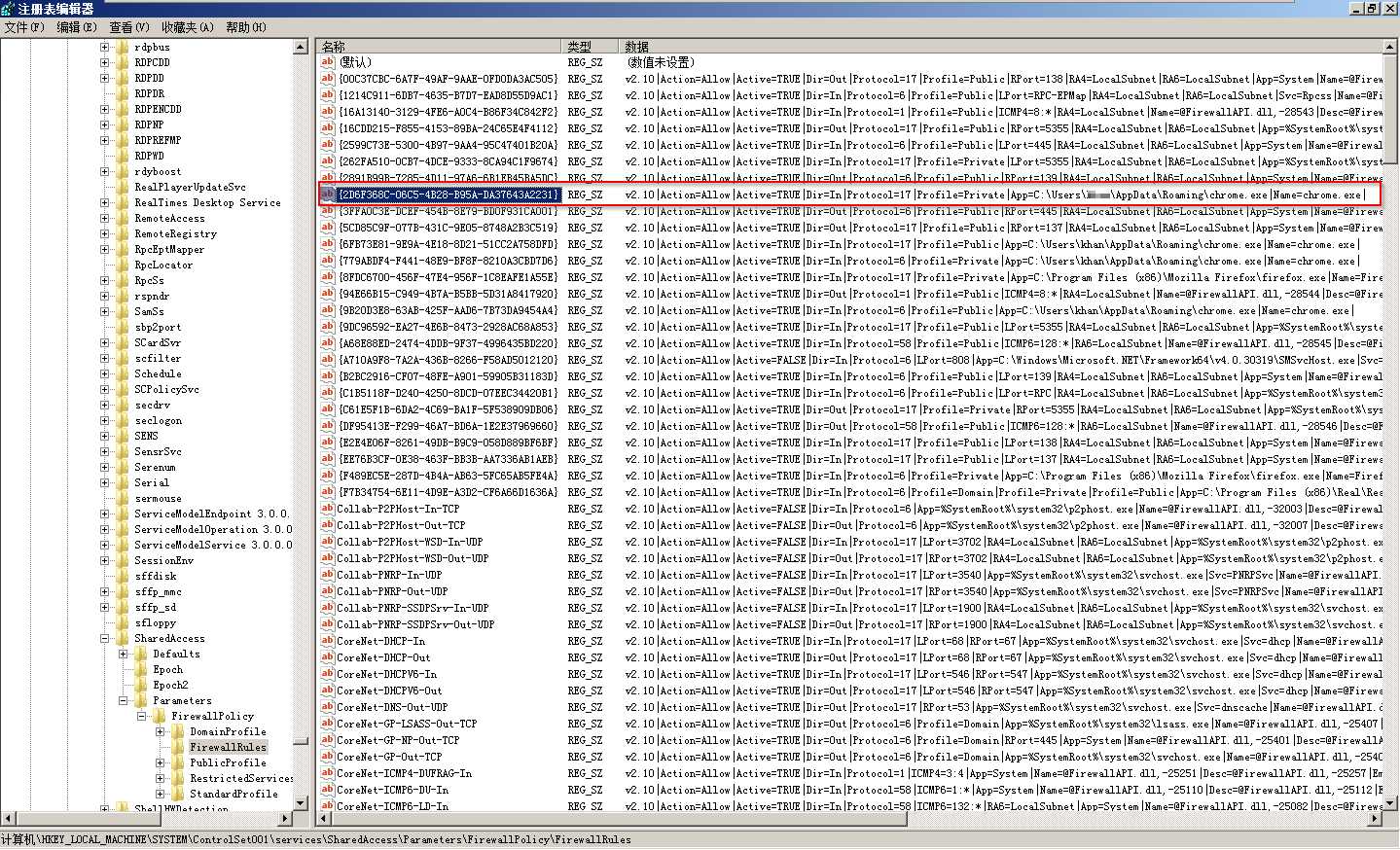Click the folder icon of sermouse
The image size is (1400, 850).
[122, 498]
